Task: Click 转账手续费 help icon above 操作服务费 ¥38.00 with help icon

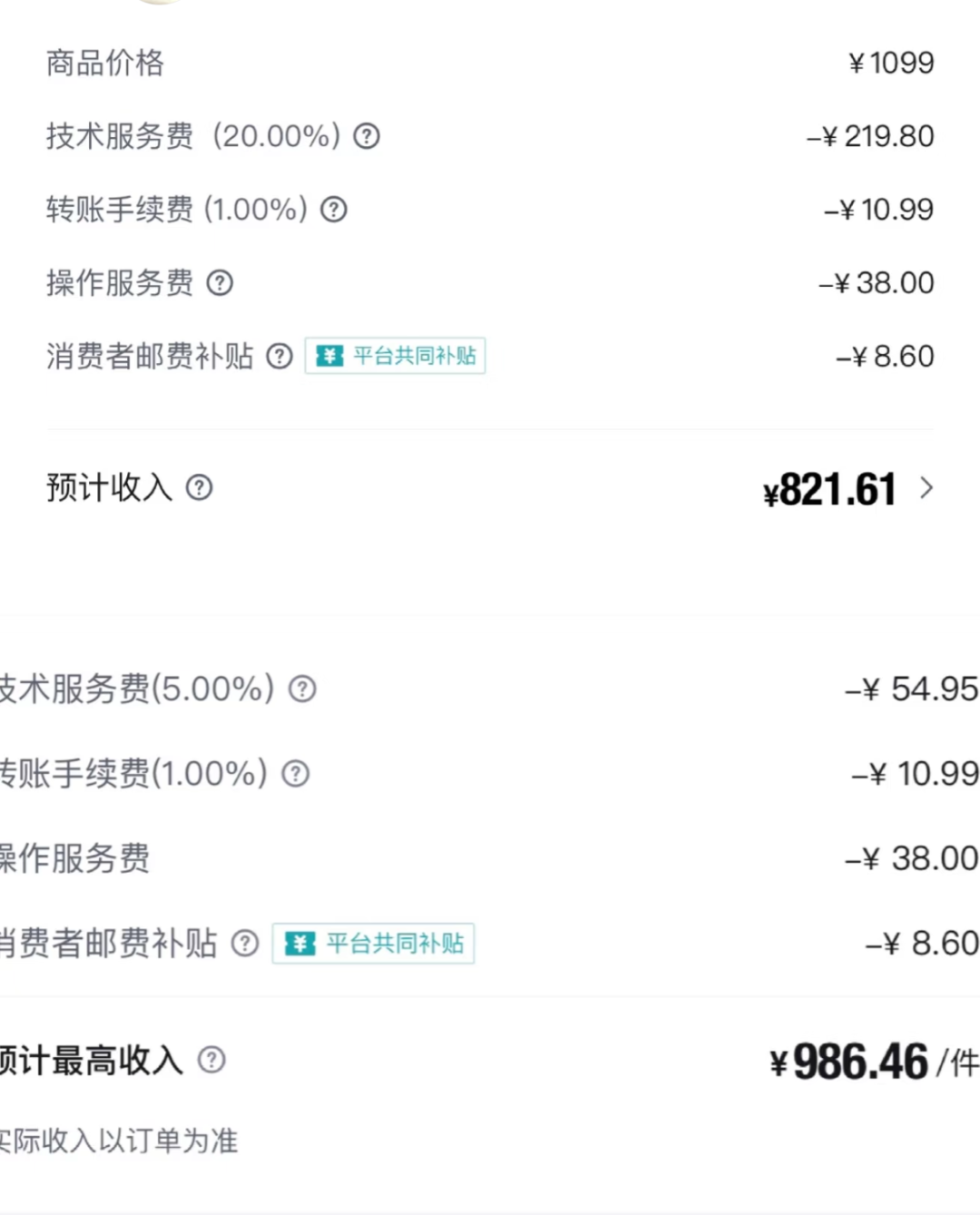Action: coord(334,210)
